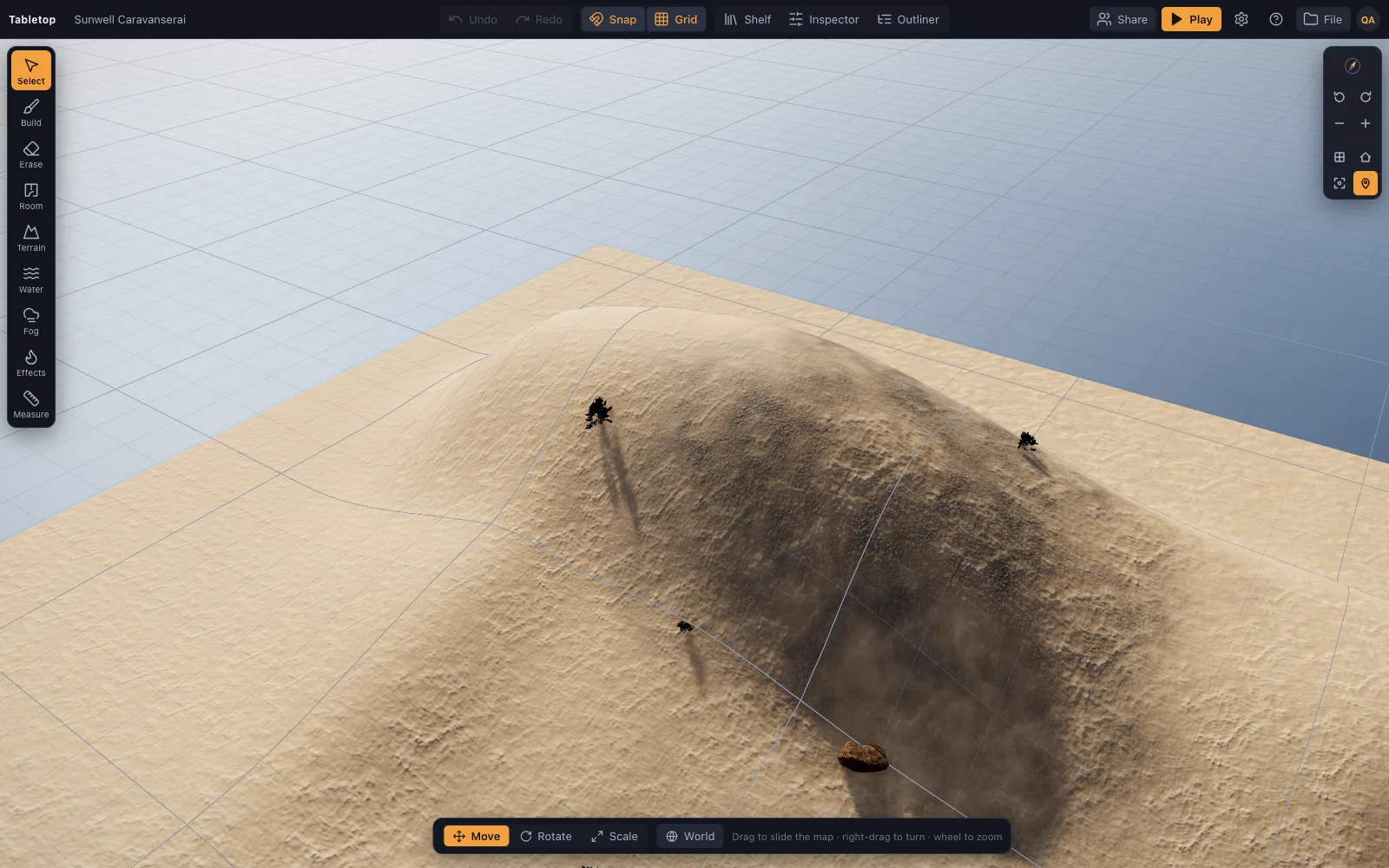This screenshot has height=868, width=1389.
Task: Toggle Snap off in the top bar
Action: point(613,19)
